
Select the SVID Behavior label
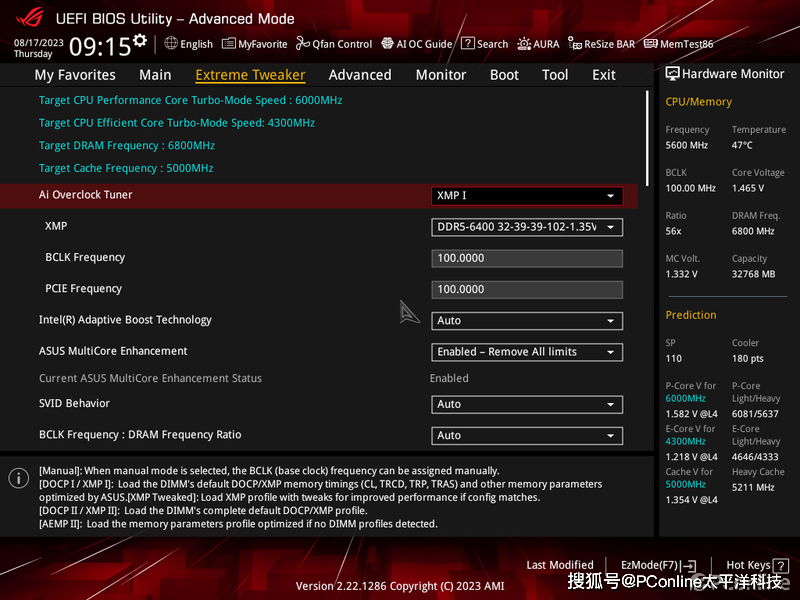(x=74, y=403)
